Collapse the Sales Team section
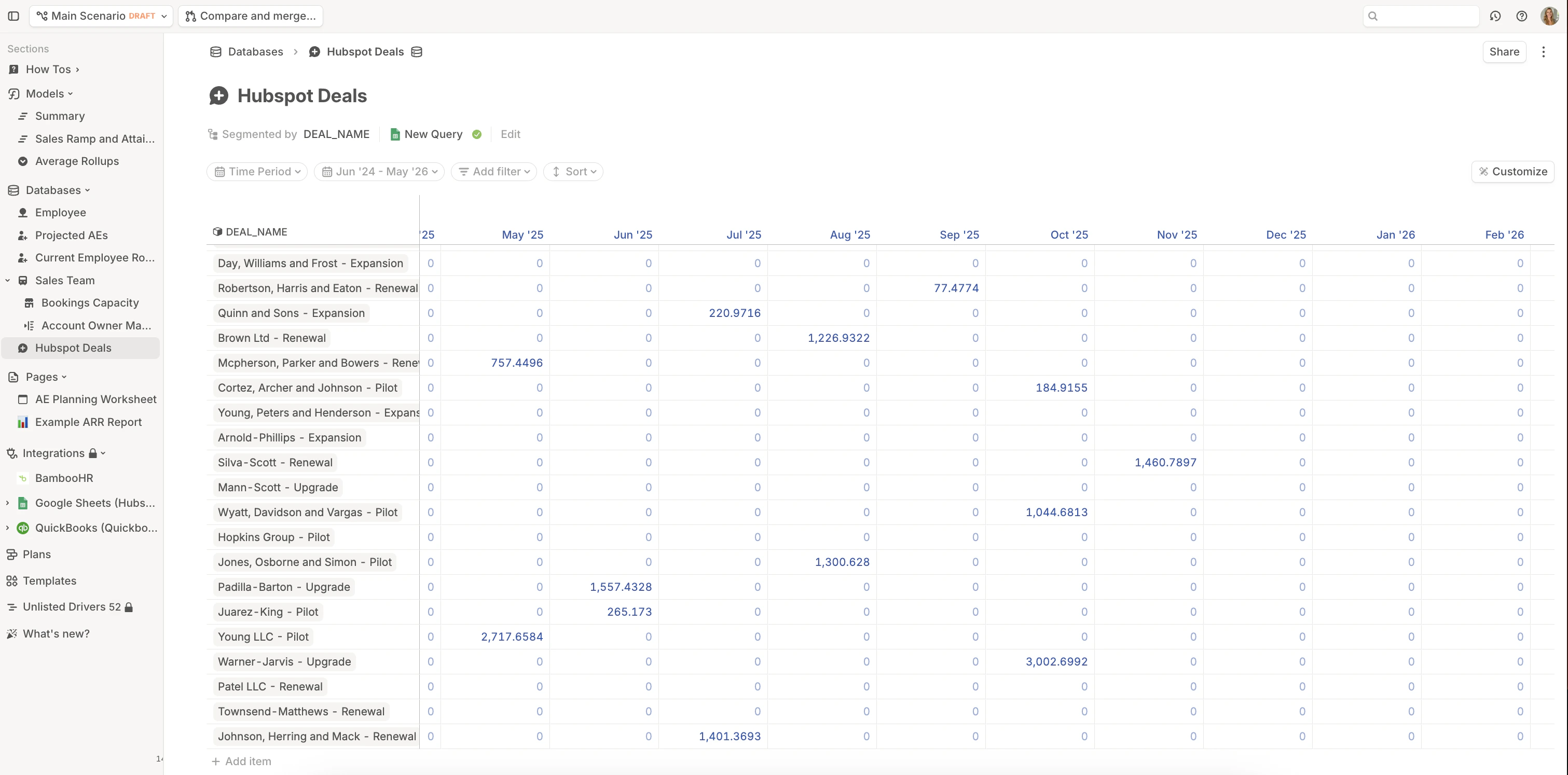Screen dimensions: 1568x775 click(7, 281)
